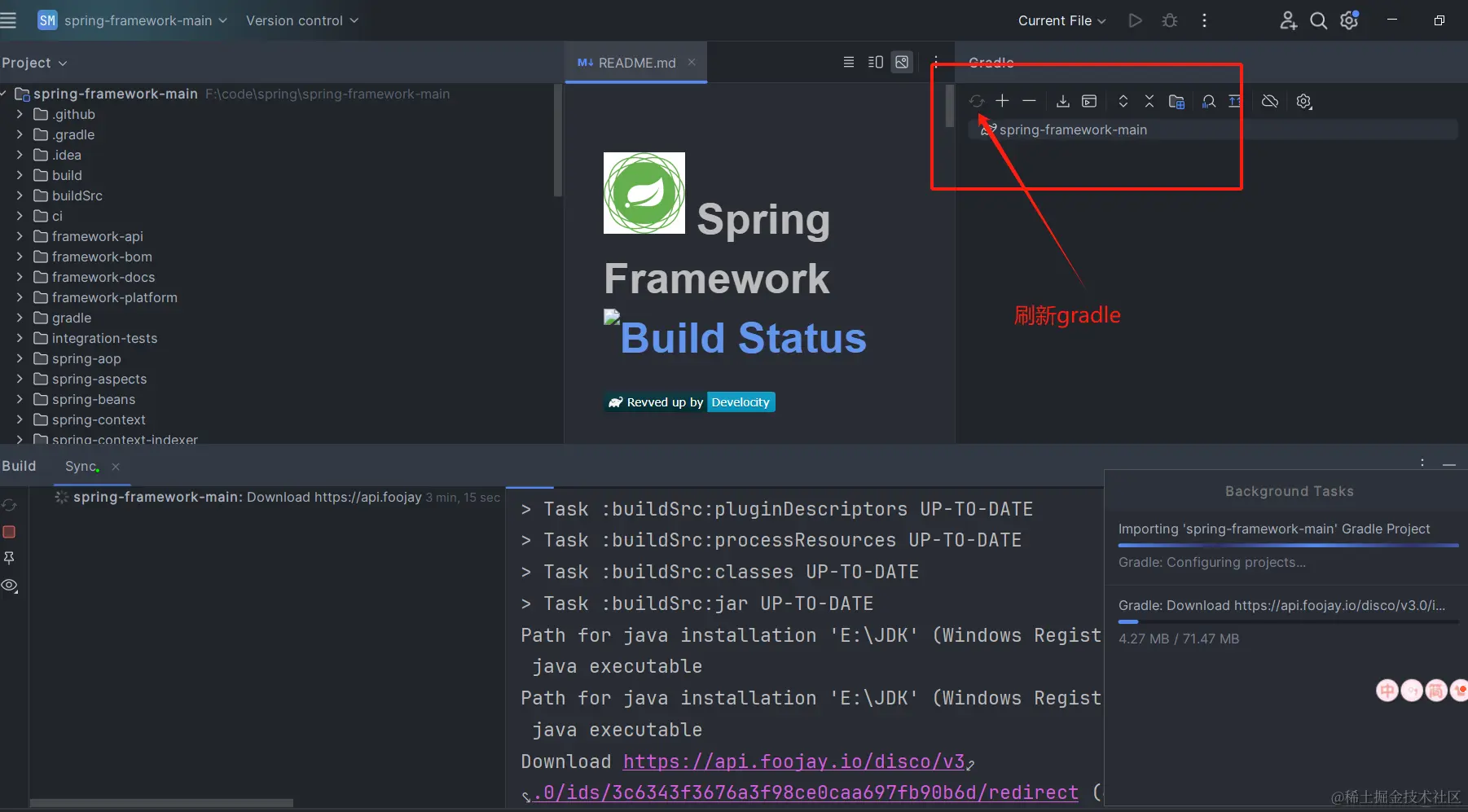Switch README to editor and preview view
1468x812 pixels.
point(876,62)
